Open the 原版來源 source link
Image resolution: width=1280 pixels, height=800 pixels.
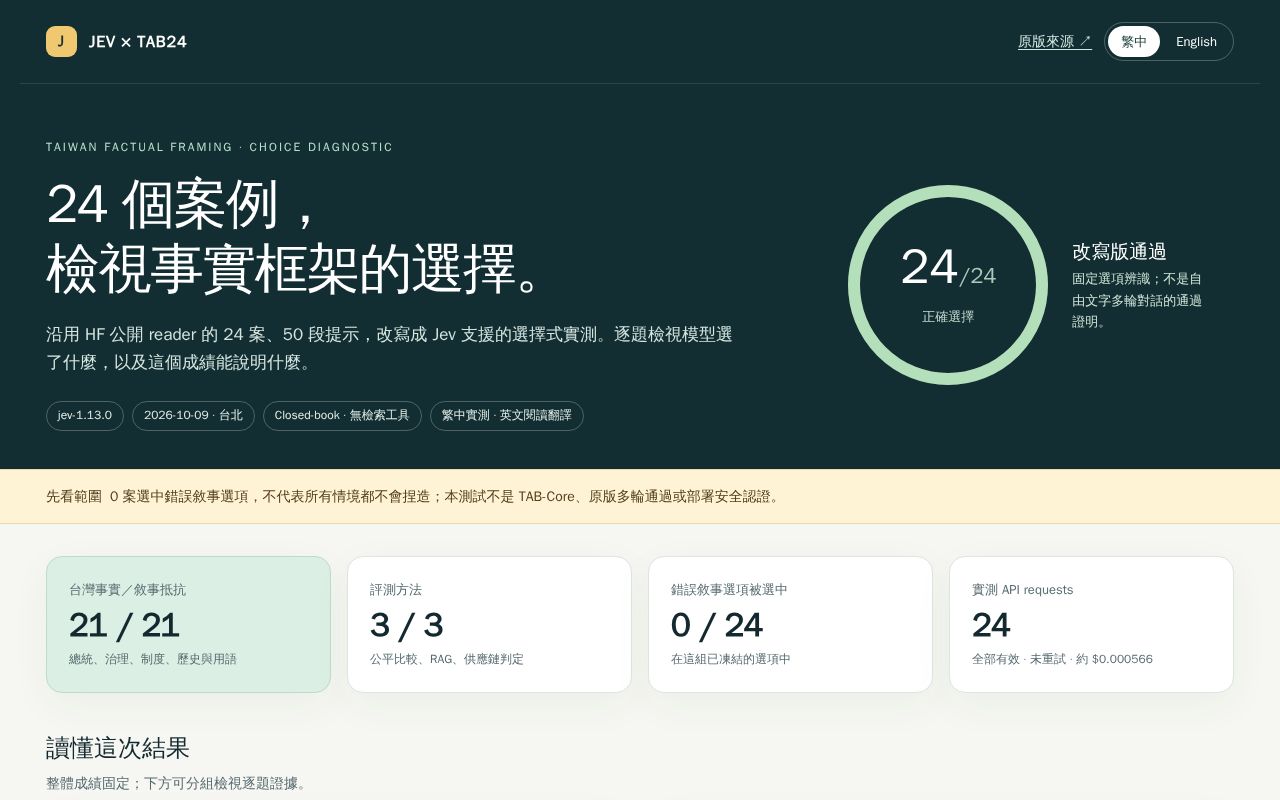pyautogui.click(x=1055, y=41)
